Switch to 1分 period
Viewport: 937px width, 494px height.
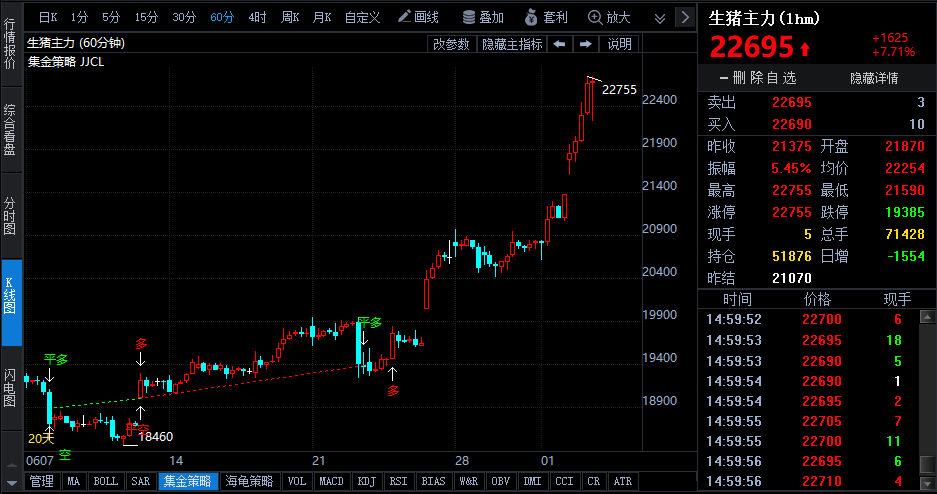pos(79,17)
